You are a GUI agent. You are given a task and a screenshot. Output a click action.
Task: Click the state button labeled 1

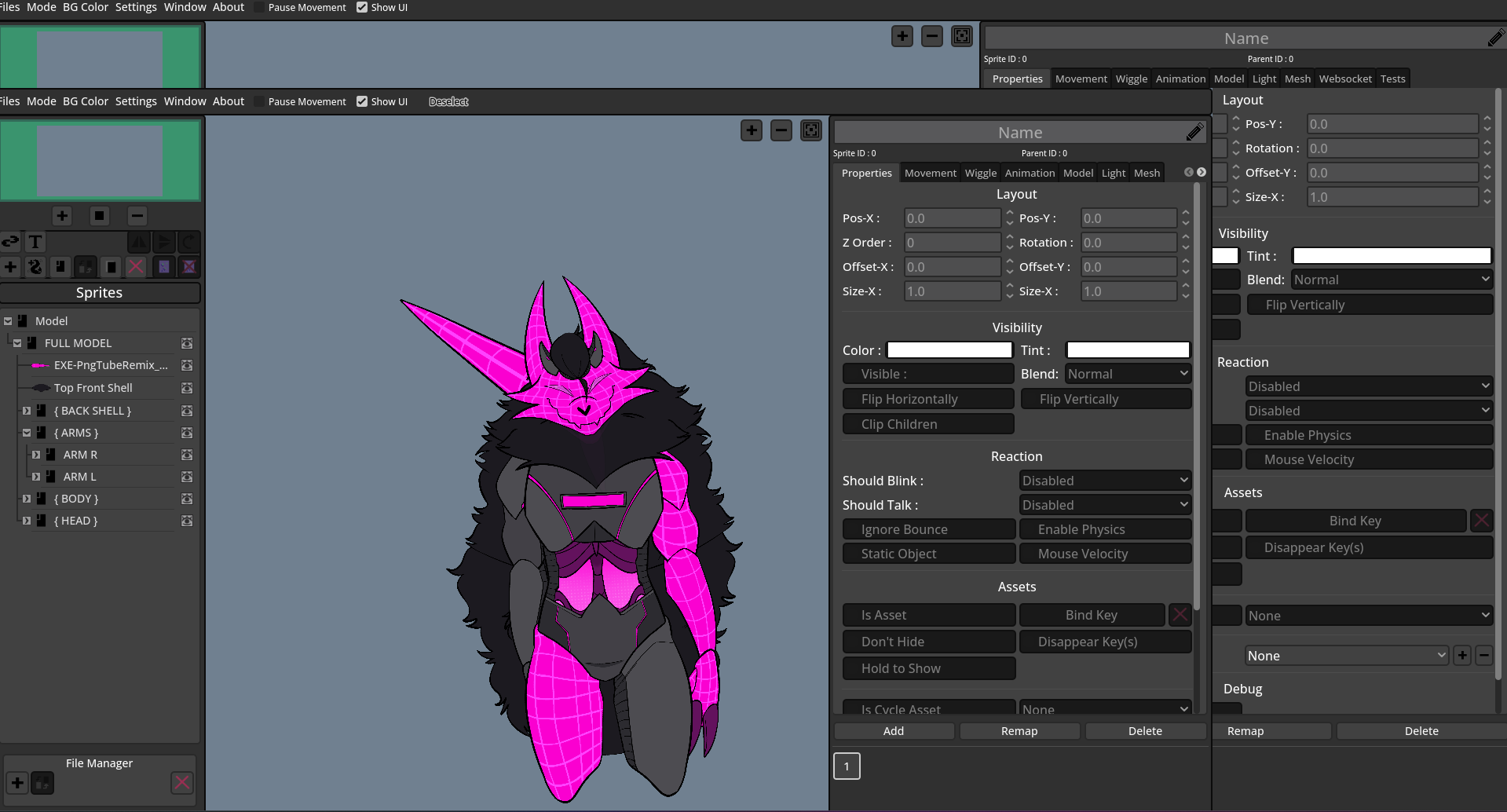point(847,766)
